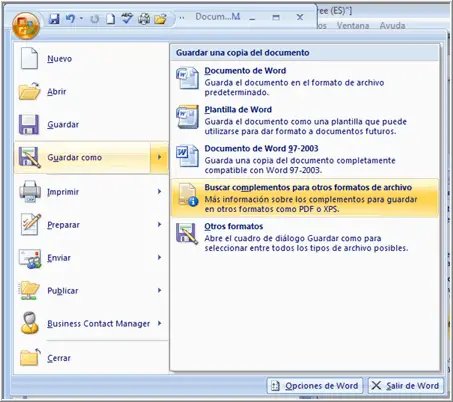
Task: Click the Save floppy icon in quick access toolbar
Action: 54,19
